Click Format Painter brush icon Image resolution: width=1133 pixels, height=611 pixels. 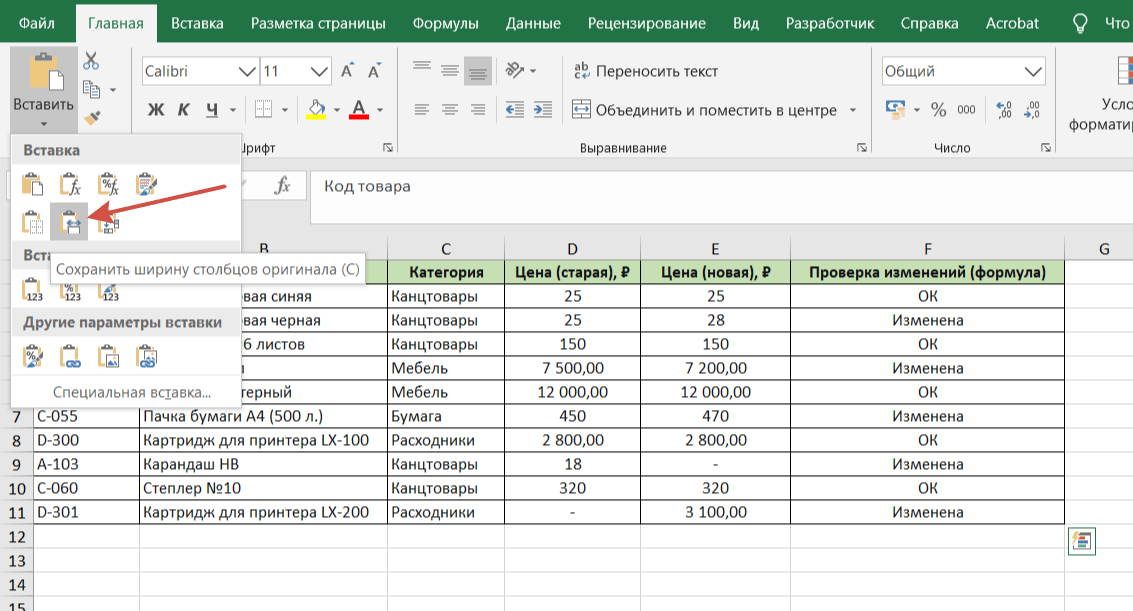pos(92,117)
